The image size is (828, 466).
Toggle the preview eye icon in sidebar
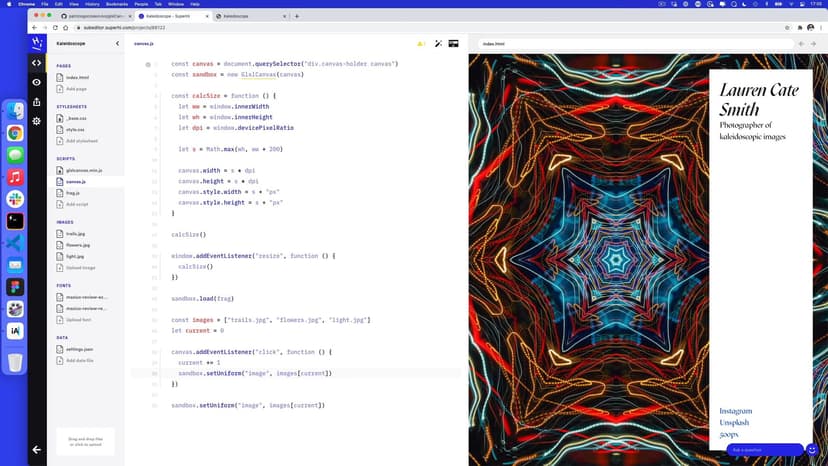(x=37, y=82)
